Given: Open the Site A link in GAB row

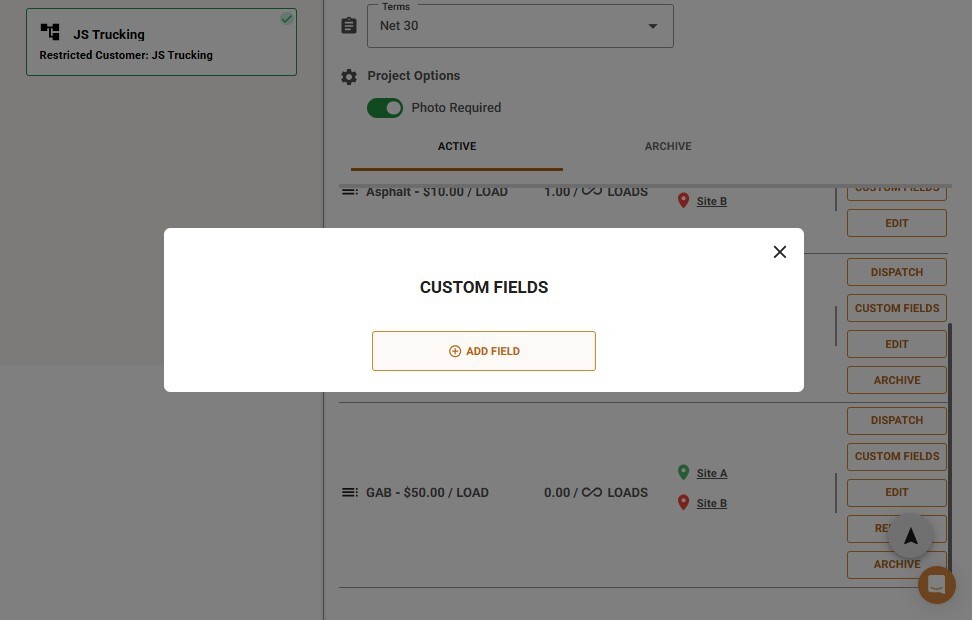Looking at the screenshot, I should pos(712,473).
